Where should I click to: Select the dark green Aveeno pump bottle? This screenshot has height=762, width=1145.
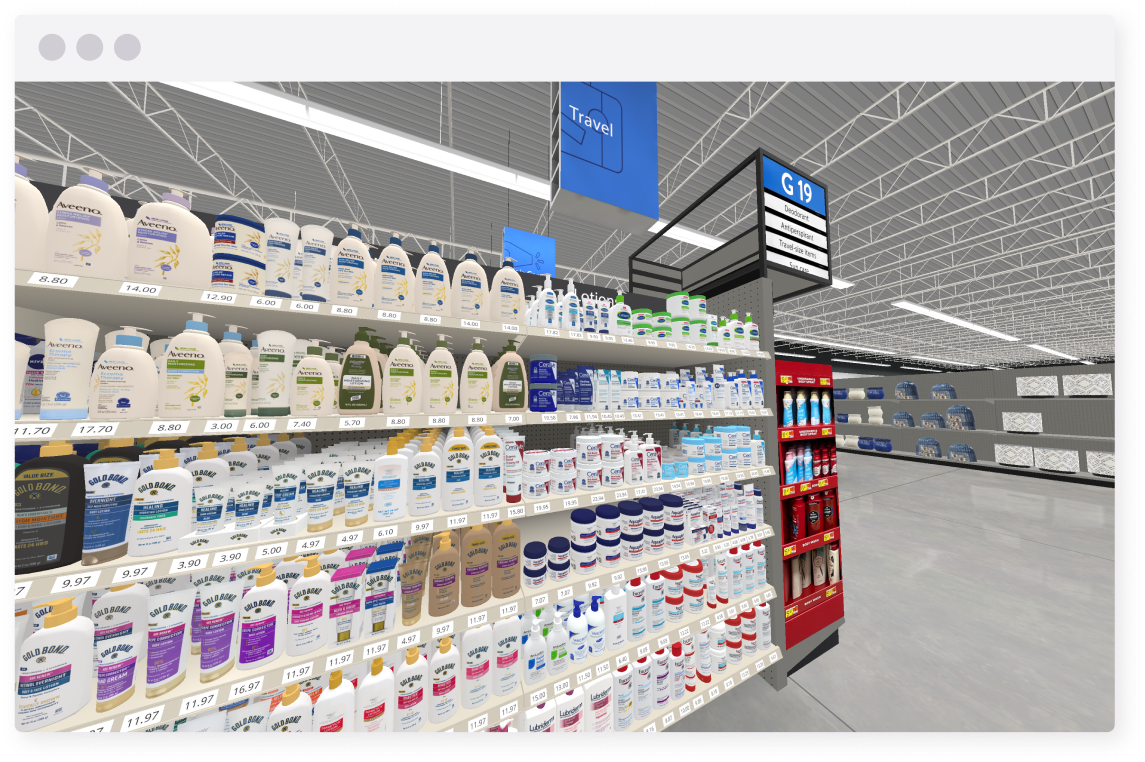pos(359,372)
